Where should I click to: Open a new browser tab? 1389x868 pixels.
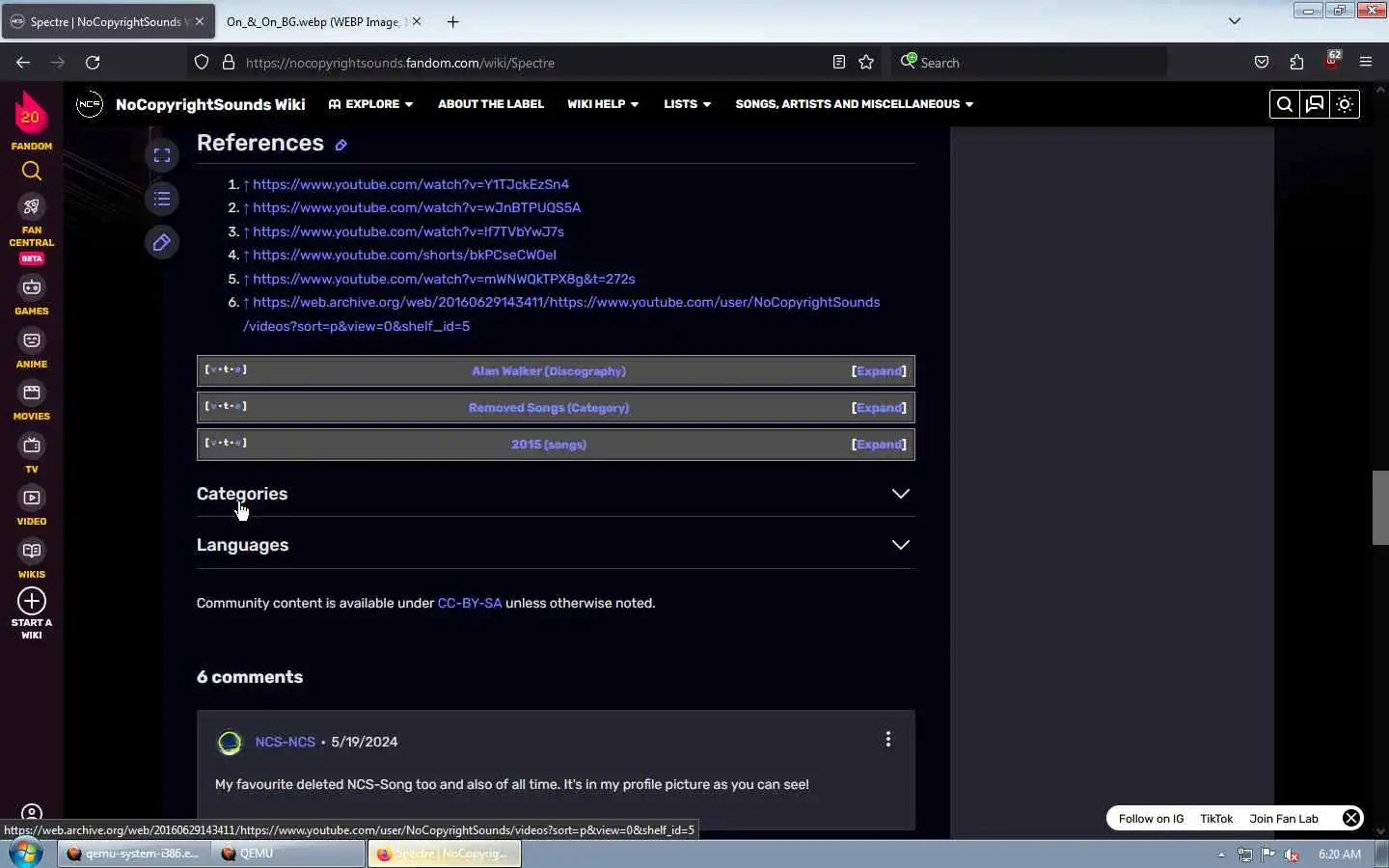coord(452,21)
